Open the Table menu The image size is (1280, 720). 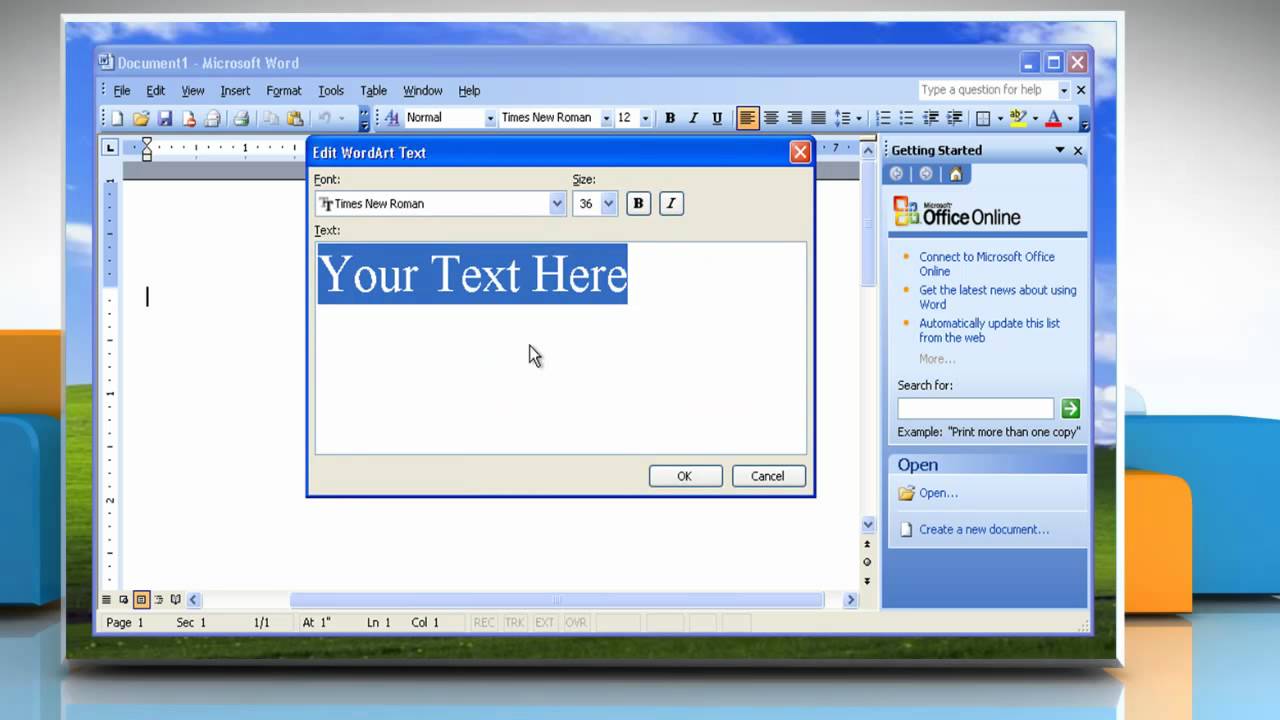pos(373,90)
